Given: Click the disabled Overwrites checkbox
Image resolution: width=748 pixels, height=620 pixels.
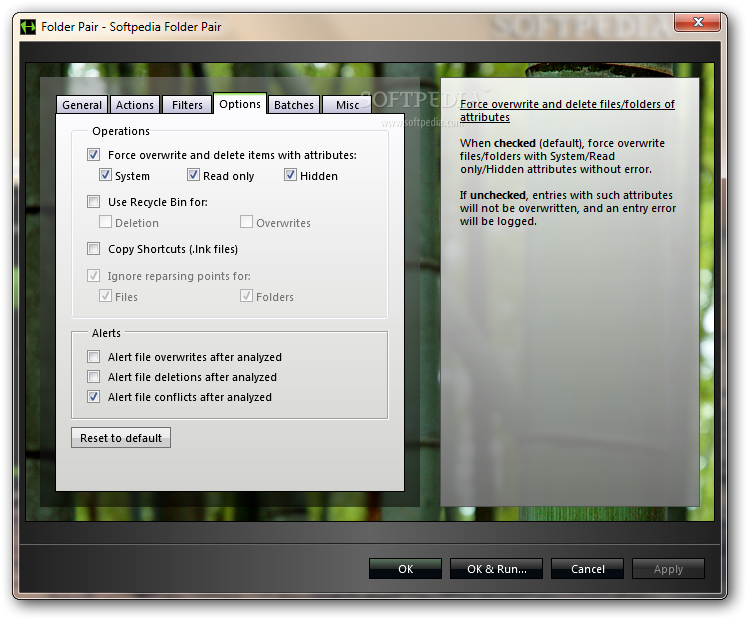Looking at the screenshot, I should (x=246, y=222).
